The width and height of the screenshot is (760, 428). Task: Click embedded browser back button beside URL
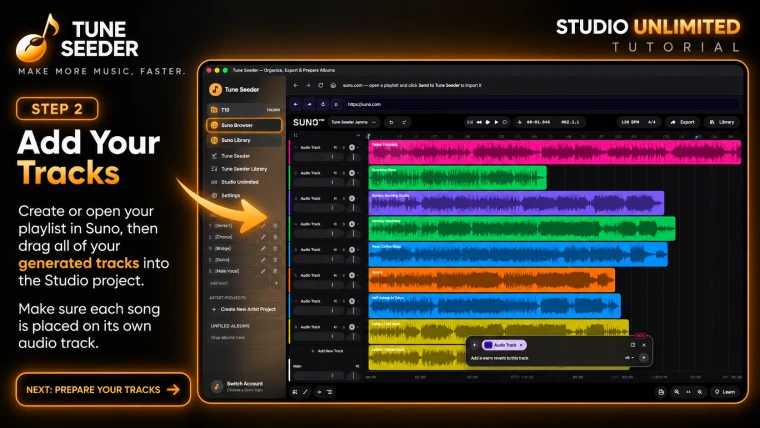[x=296, y=104]
